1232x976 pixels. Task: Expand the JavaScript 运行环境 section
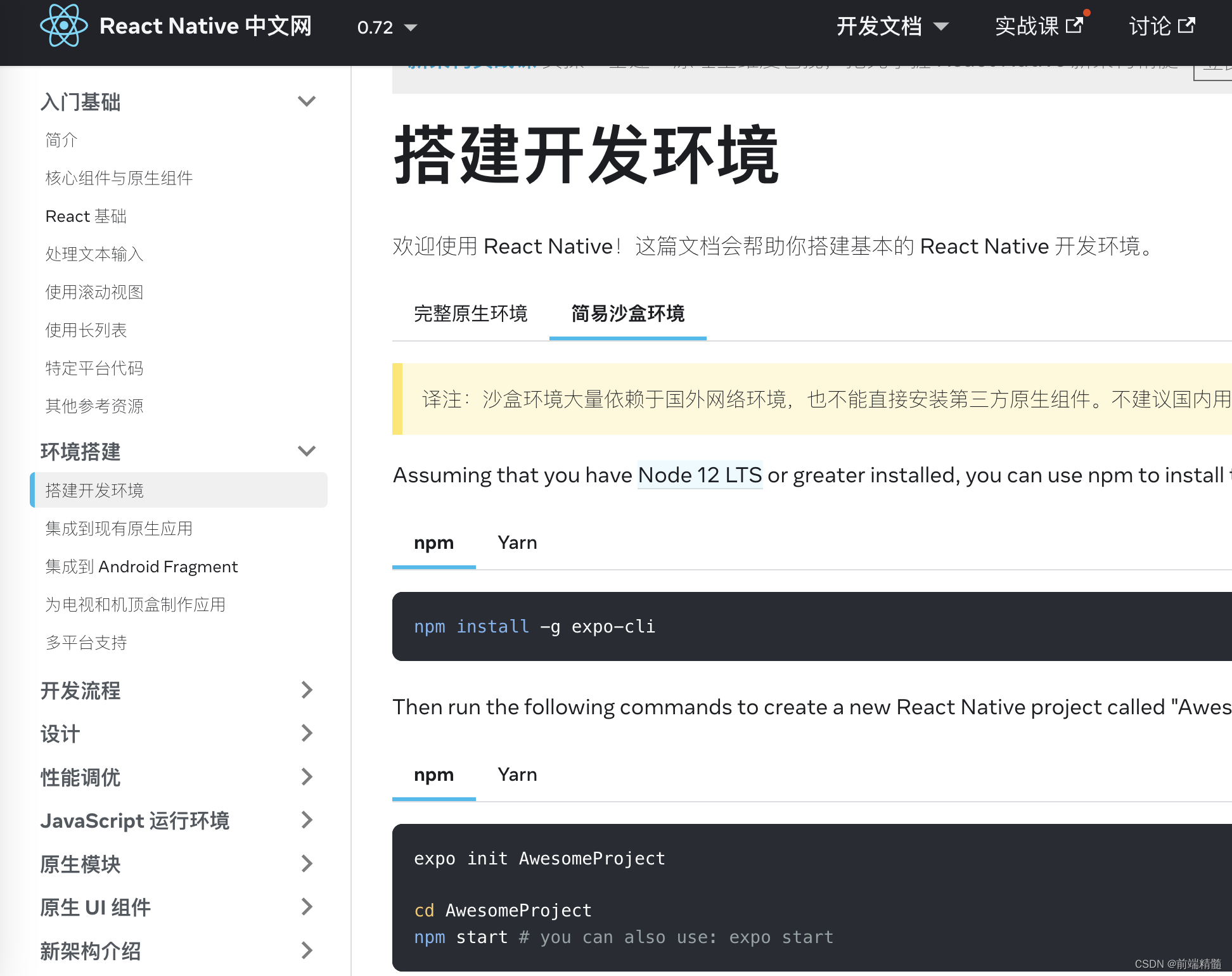coord(307,820)
